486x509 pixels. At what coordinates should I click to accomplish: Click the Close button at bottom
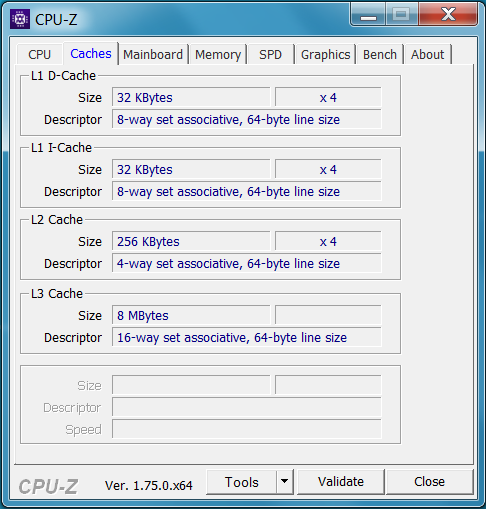(429, 482)
